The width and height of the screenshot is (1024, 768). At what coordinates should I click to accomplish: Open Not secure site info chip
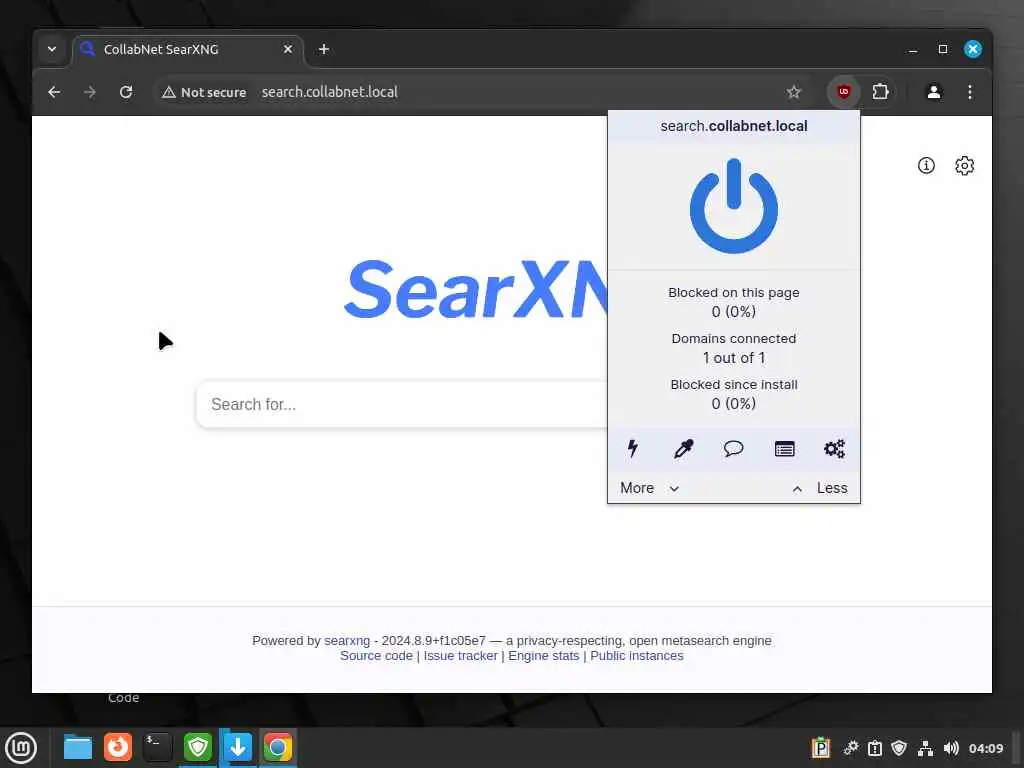[x=204, y=92]
